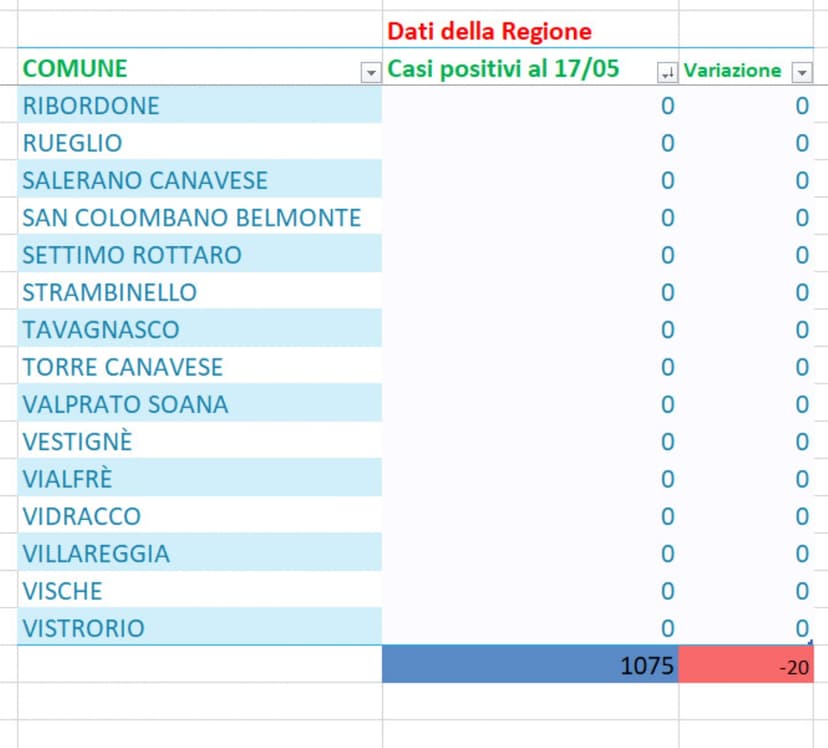Open the Casi positivi sort filter button
The height and width of the screenshot is (748, 828).
click(x=666, y=73)
